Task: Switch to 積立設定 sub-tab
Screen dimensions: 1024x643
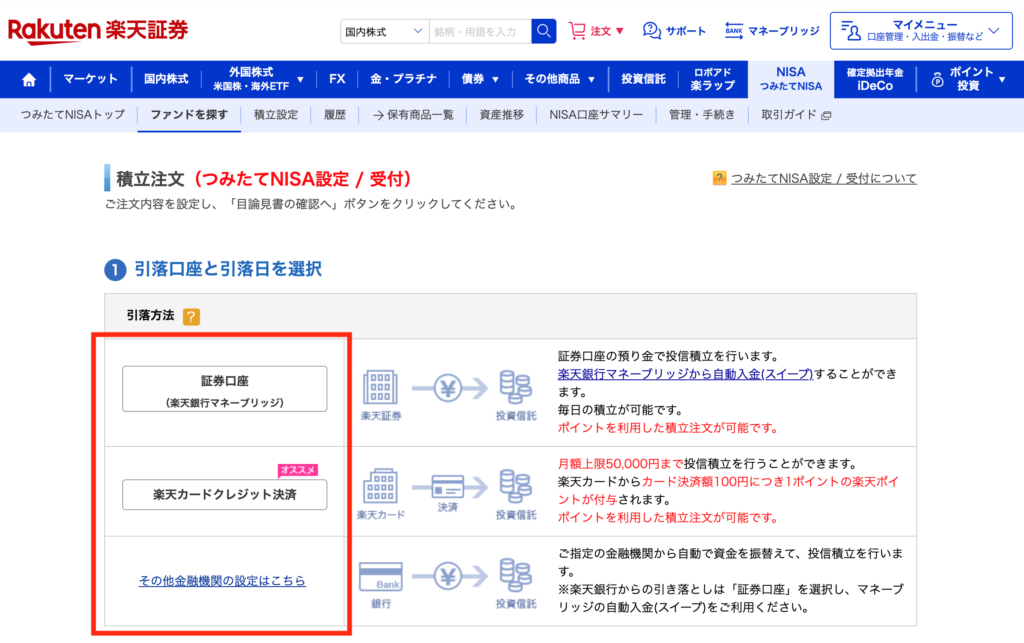Action: (276, 115)
